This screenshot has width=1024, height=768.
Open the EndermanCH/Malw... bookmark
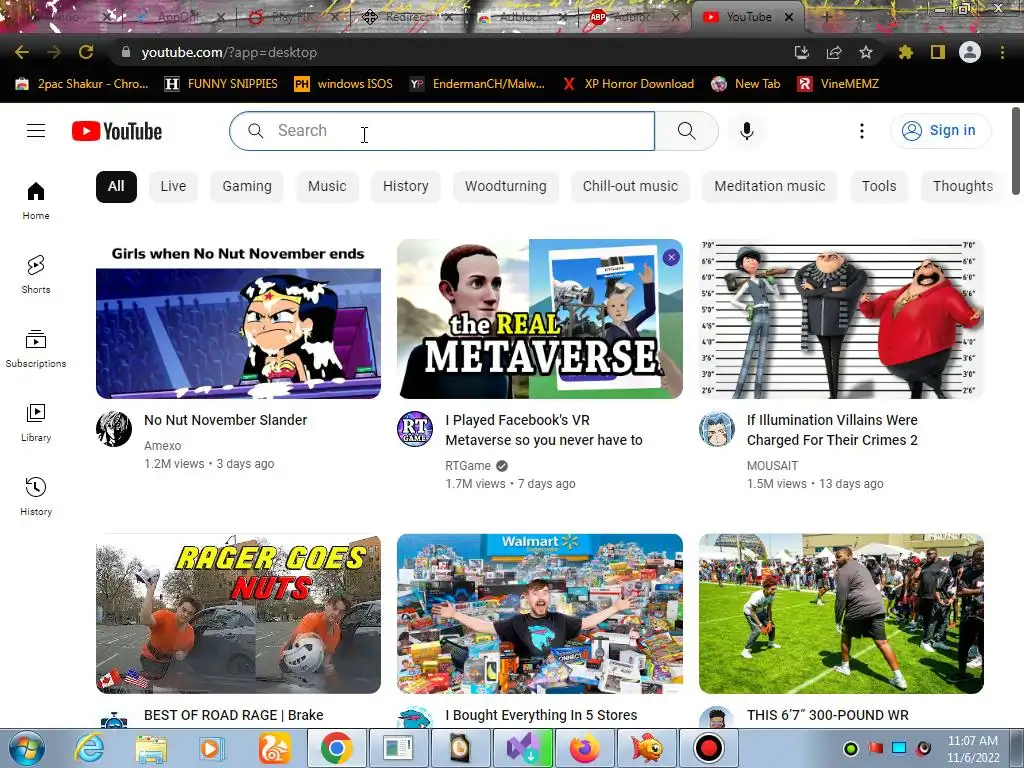pos(477,84)
